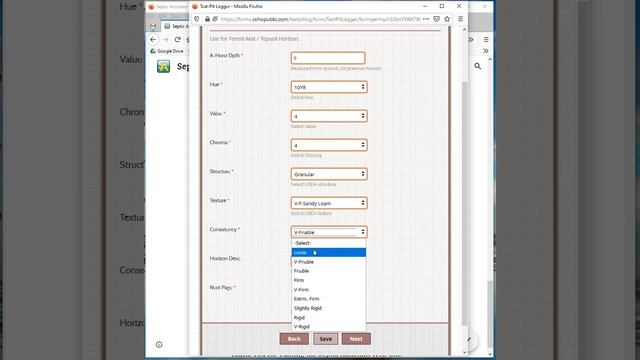Image resolution: width=640 pixels, height=360 pixels.
Task: Choose the -Select- option in Consistency list
Action: tap(329, 243)
